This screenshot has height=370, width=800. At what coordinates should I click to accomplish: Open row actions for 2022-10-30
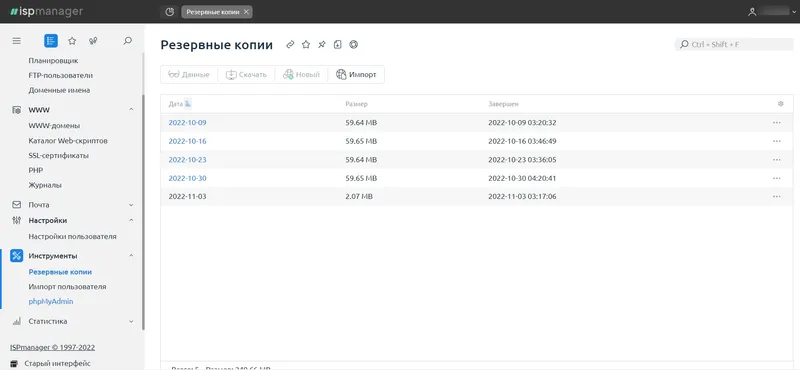click(777, 178)
